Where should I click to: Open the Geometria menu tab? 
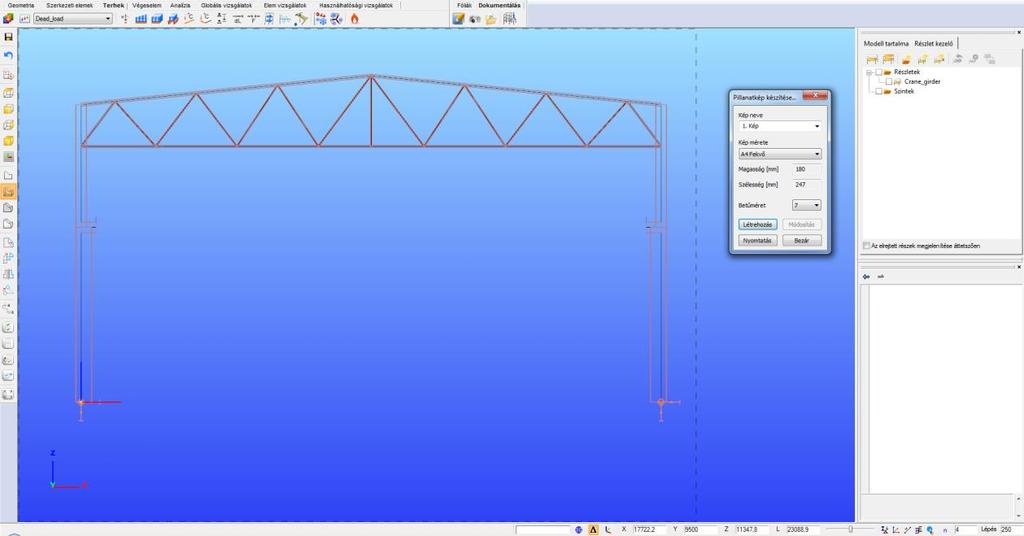[x=21, y=5]
